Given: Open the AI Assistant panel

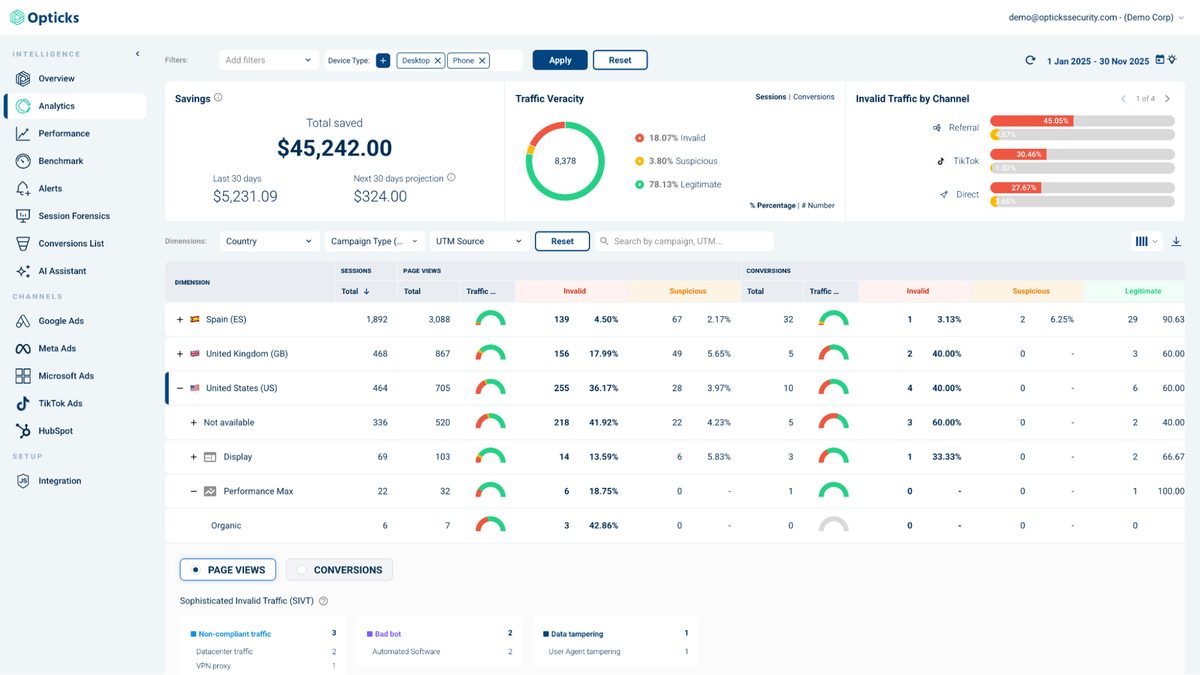Looking at the screenshot, I should point(64,270).
